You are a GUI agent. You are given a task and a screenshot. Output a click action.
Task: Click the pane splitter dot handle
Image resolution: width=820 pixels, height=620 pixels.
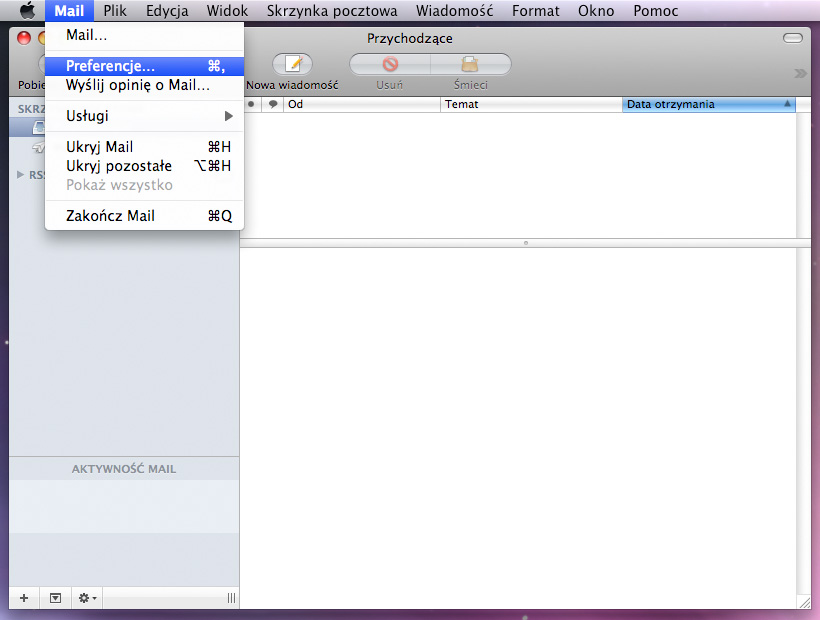coord(526,243)
